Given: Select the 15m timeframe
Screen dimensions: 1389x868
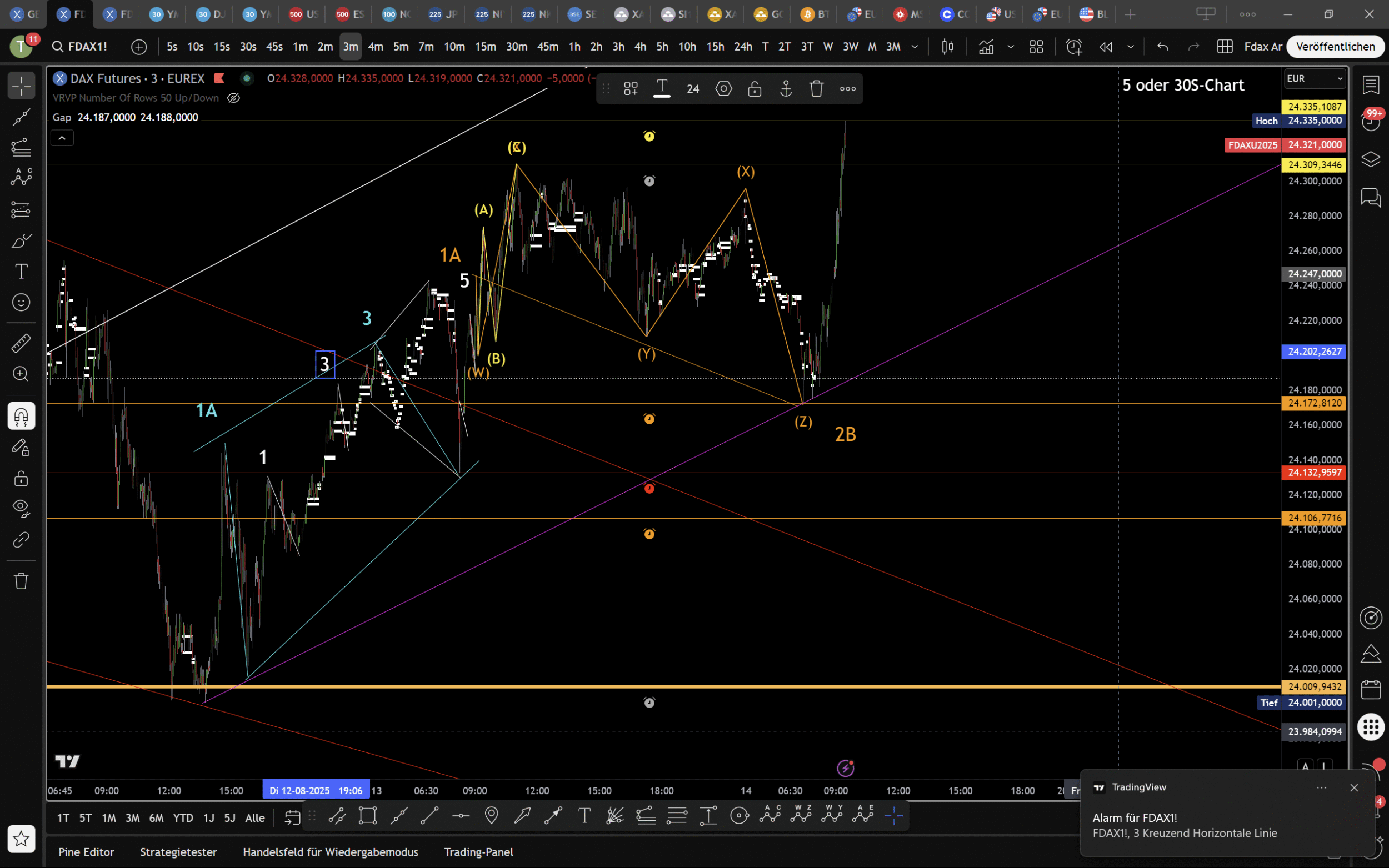Looking at the screenshot, I should tap(485, 47).
